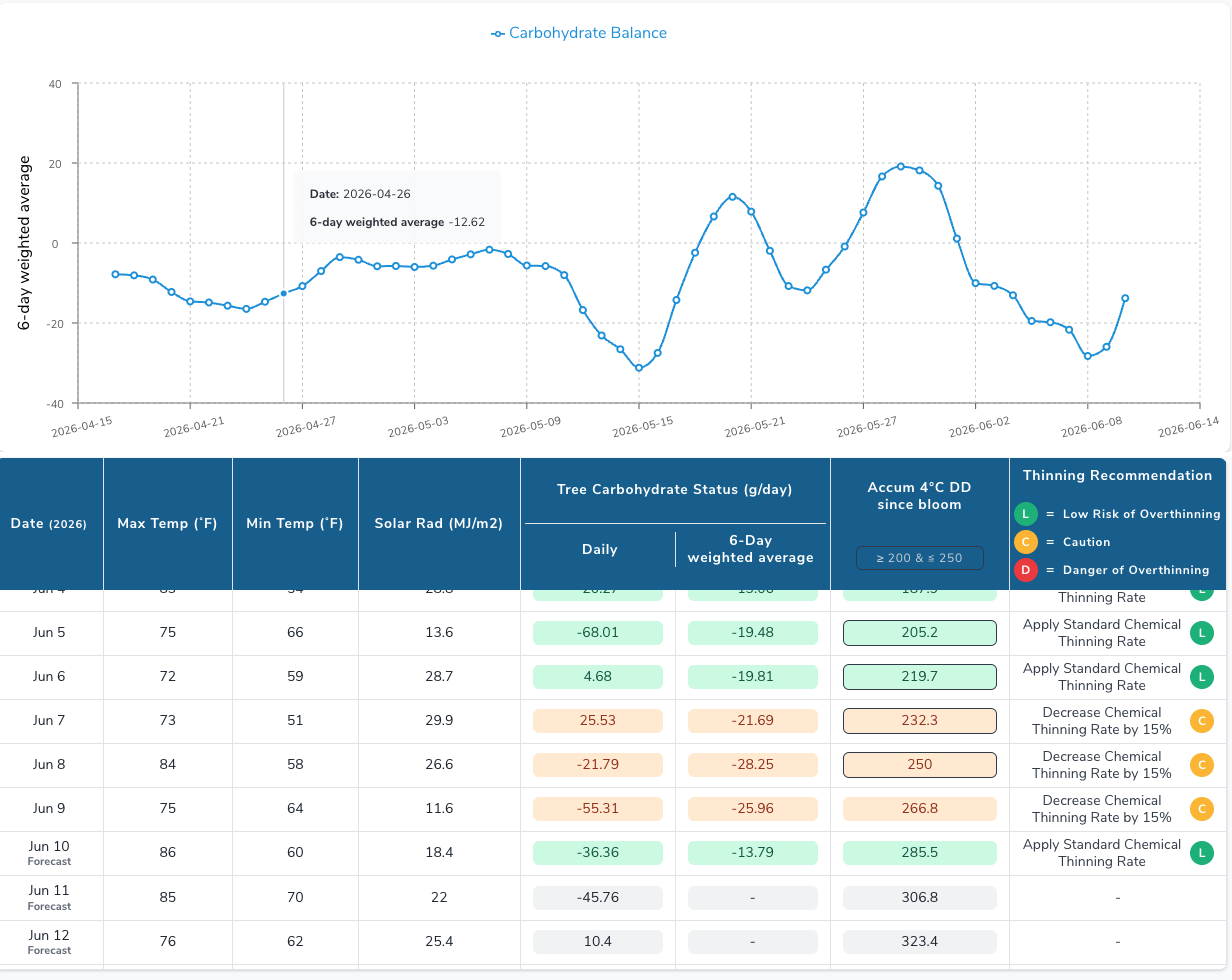
Task: Click the orange C badge in Jun 9 row
Action: click(x=1201, y=809)
